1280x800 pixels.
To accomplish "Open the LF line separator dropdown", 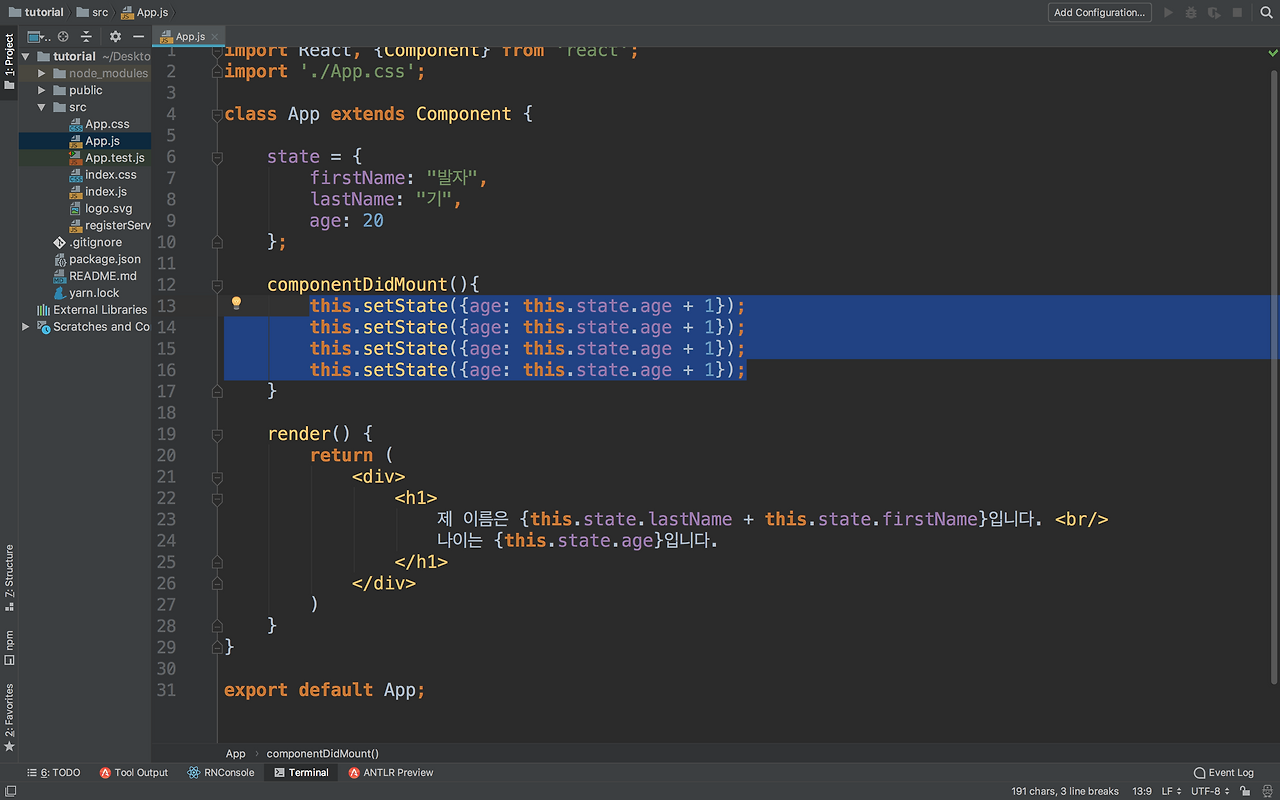I will tap(1170, 791).
